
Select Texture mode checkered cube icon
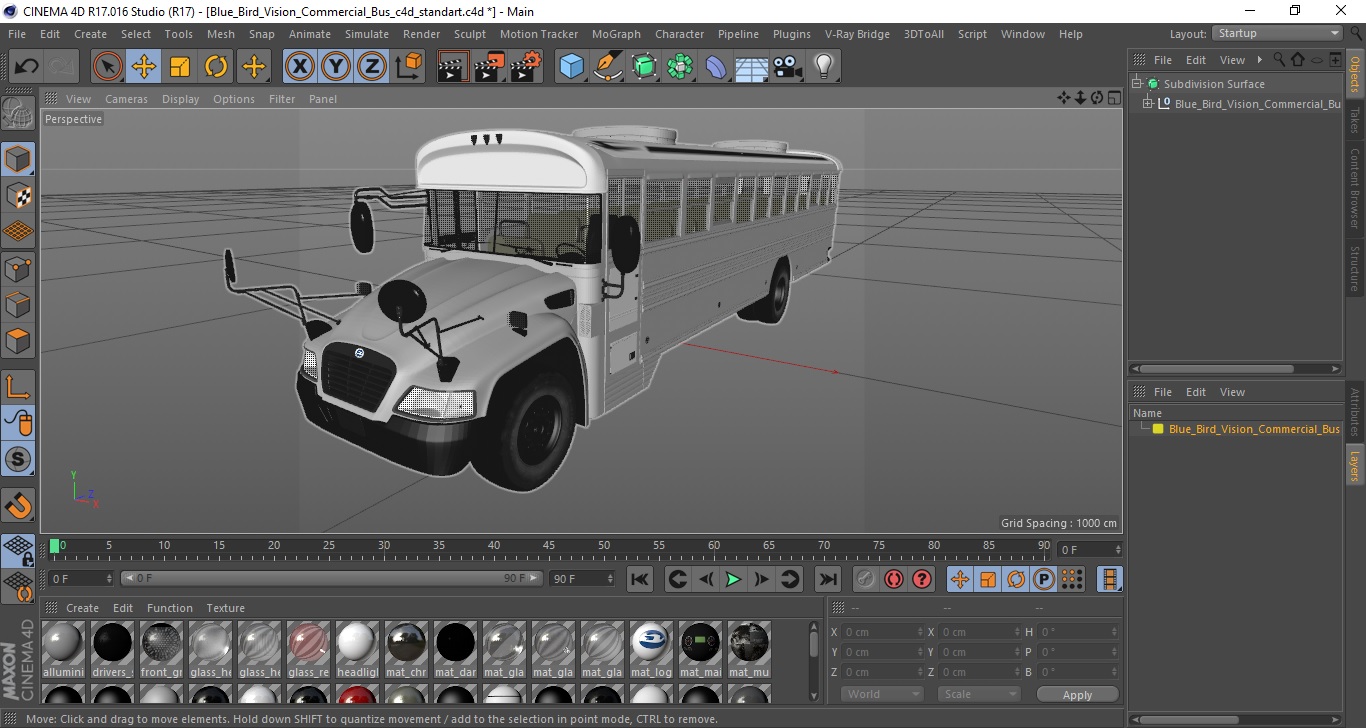tap(18, 195)
